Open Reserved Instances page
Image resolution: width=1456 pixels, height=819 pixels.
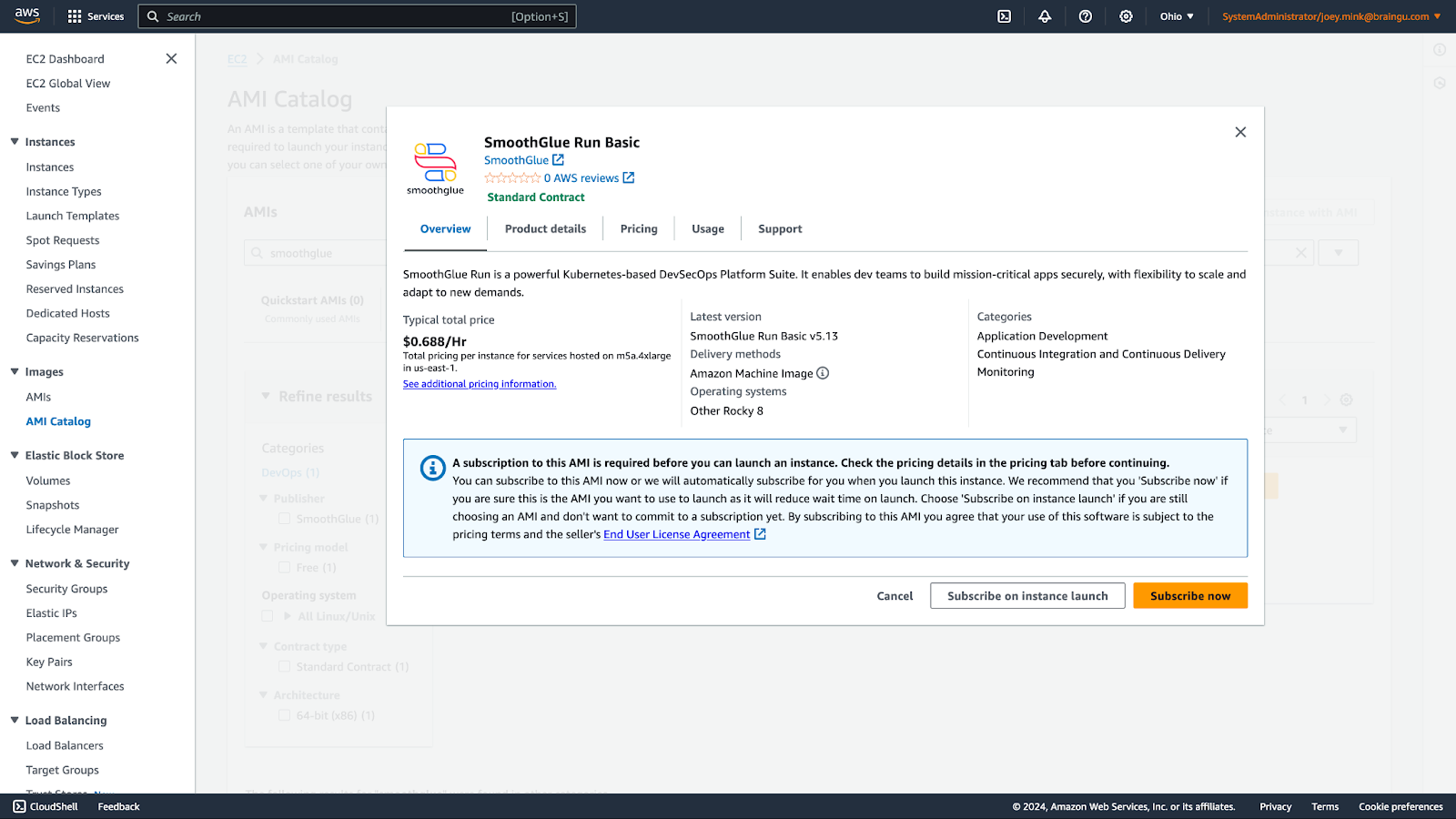[75, 289]
